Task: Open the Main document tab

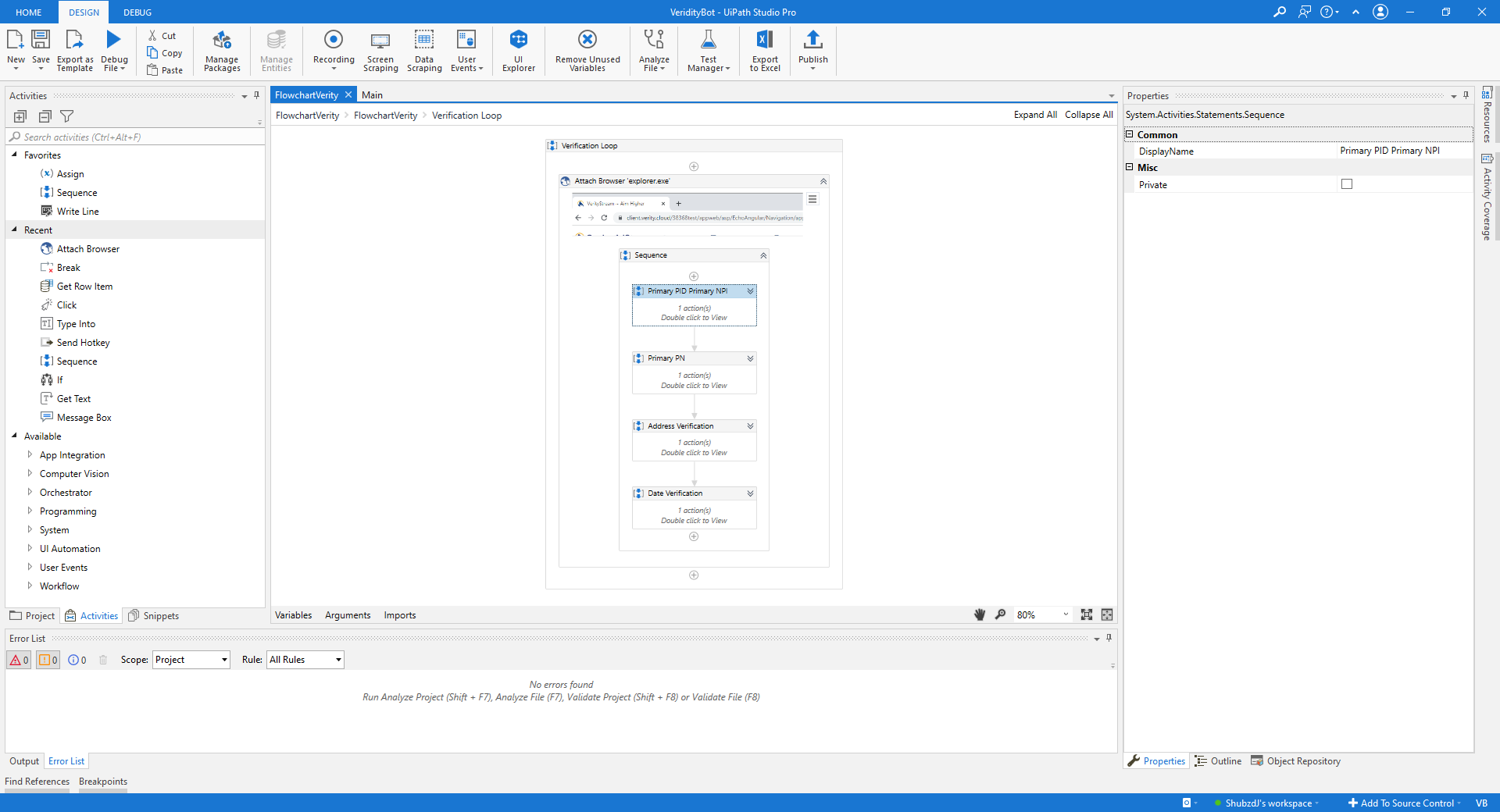Action: point(373,95)
